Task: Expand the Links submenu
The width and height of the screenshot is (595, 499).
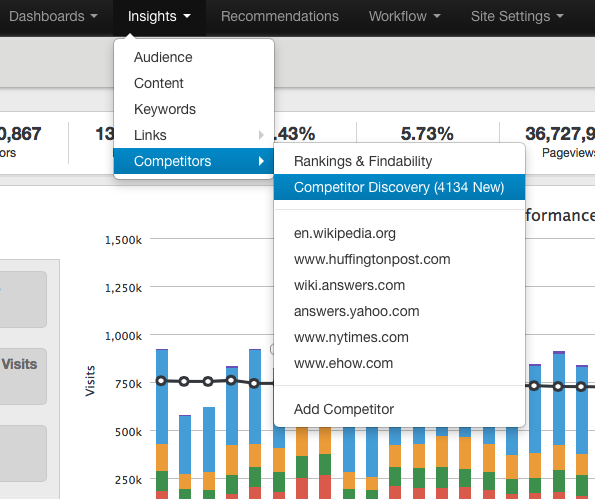Action: click(194, 135)
